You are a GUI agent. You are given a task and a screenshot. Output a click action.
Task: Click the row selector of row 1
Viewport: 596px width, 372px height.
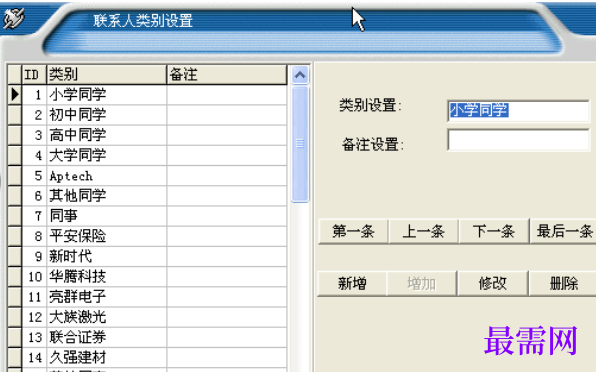(x=15, y=95)
